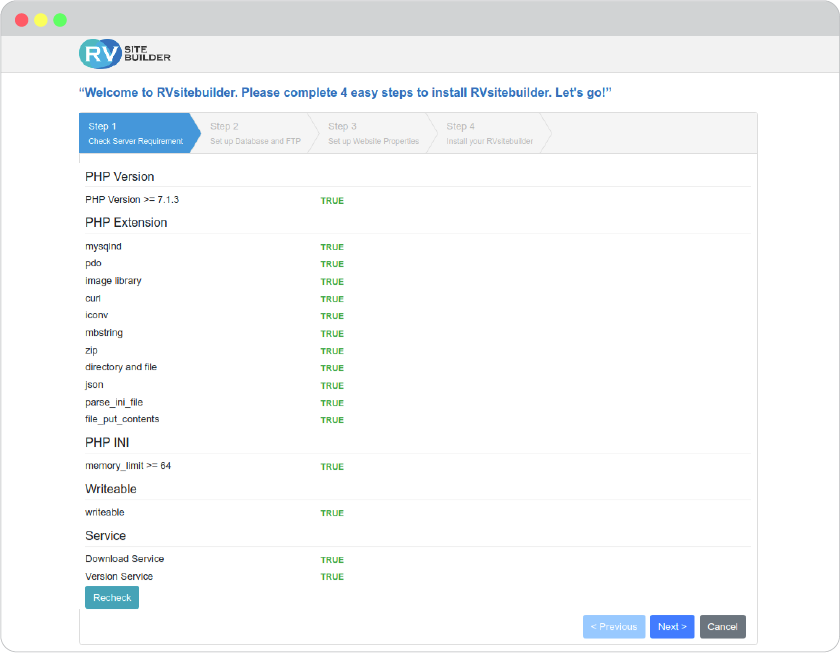Click TRUE status for Download Service
The image size is (840, 653).
(x=332, y=560)
